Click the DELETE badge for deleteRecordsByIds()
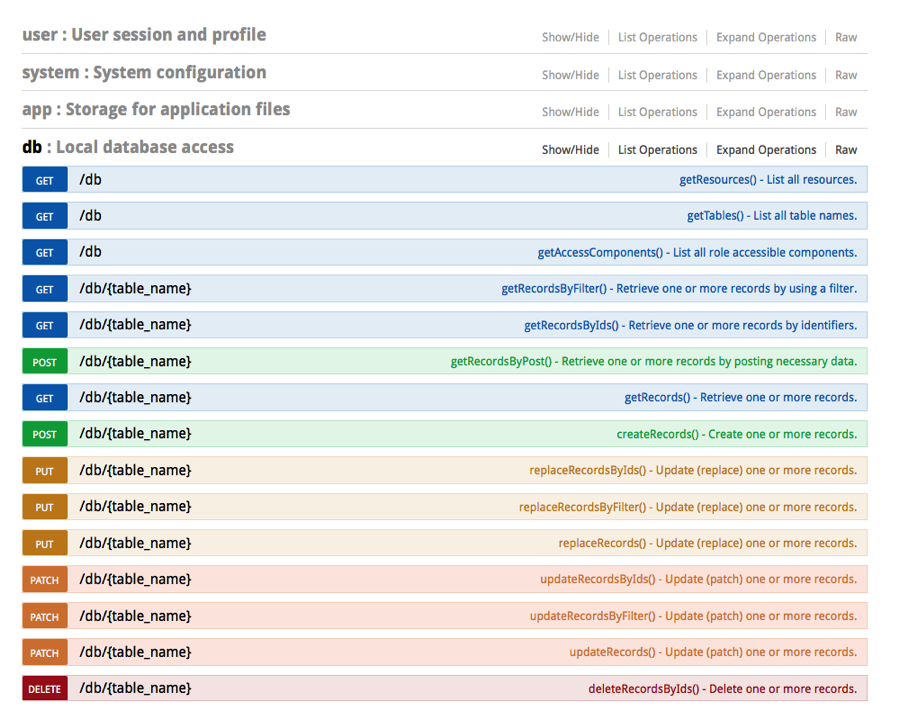This screenshot has width=900, height=720. click(x=44, y=689)
